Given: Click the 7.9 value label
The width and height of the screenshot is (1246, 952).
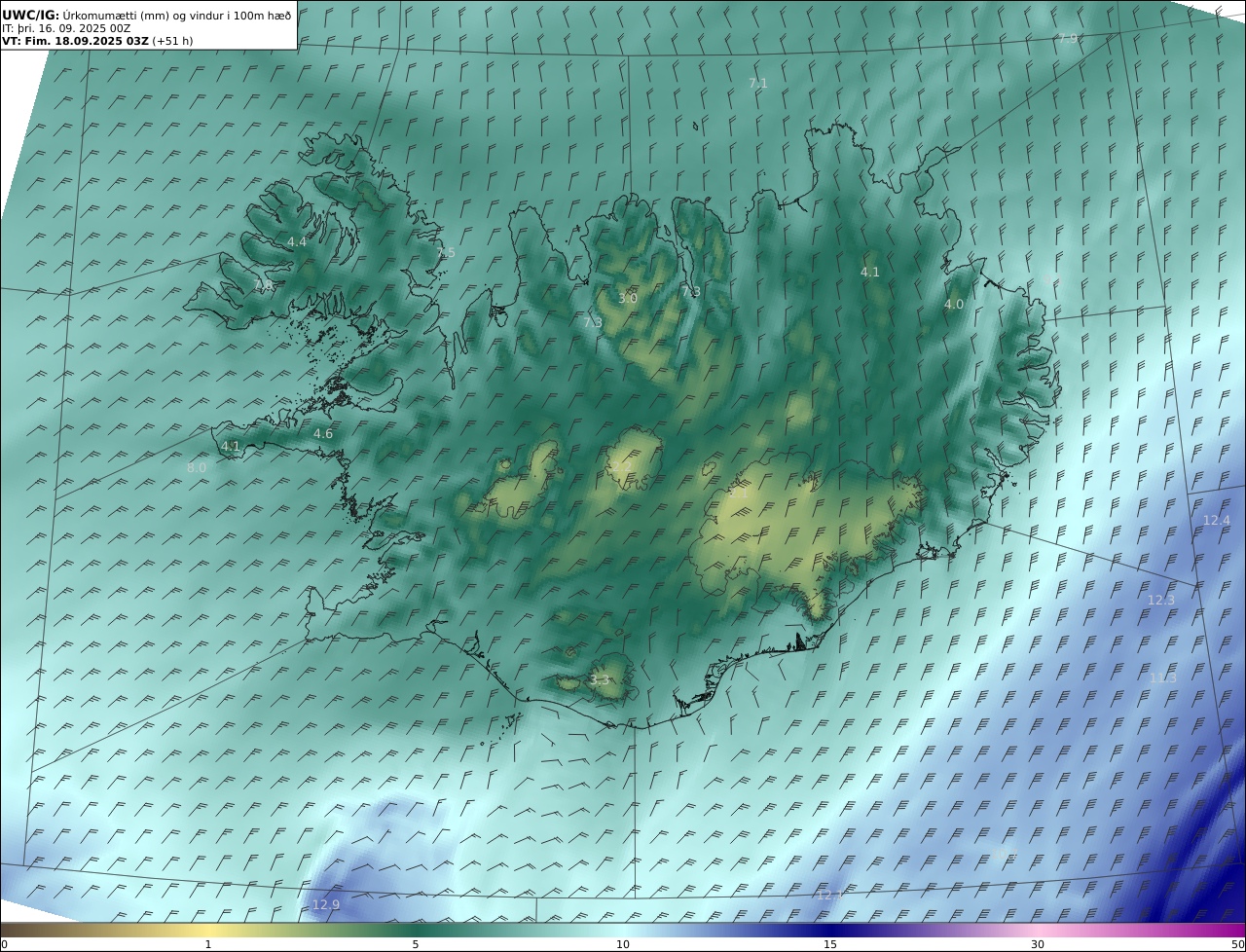Looking at the screenshot, I should coord(1068,38).
